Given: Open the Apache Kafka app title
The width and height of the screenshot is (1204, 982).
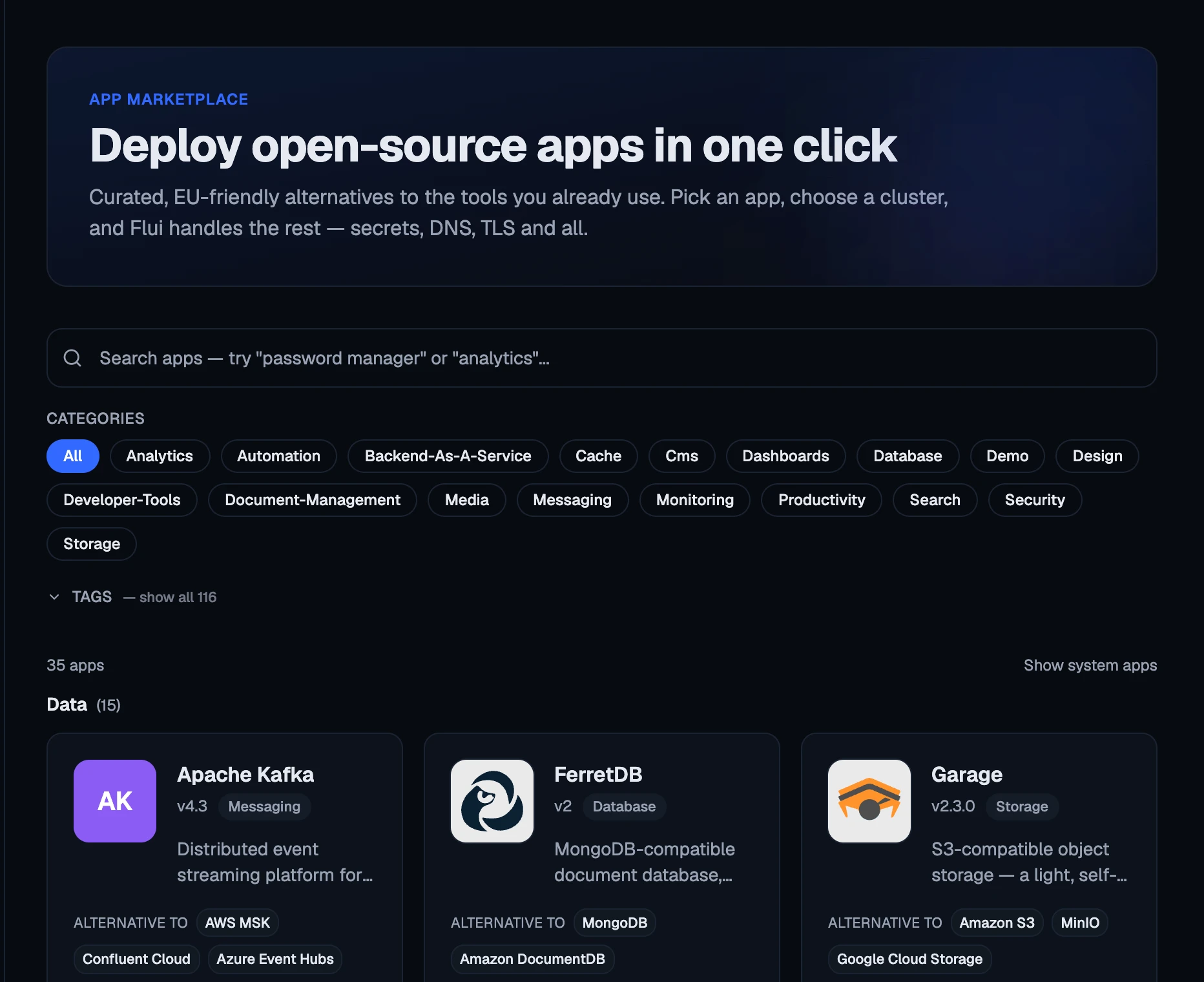Looking at the screenshot, I should coord(245,775).
